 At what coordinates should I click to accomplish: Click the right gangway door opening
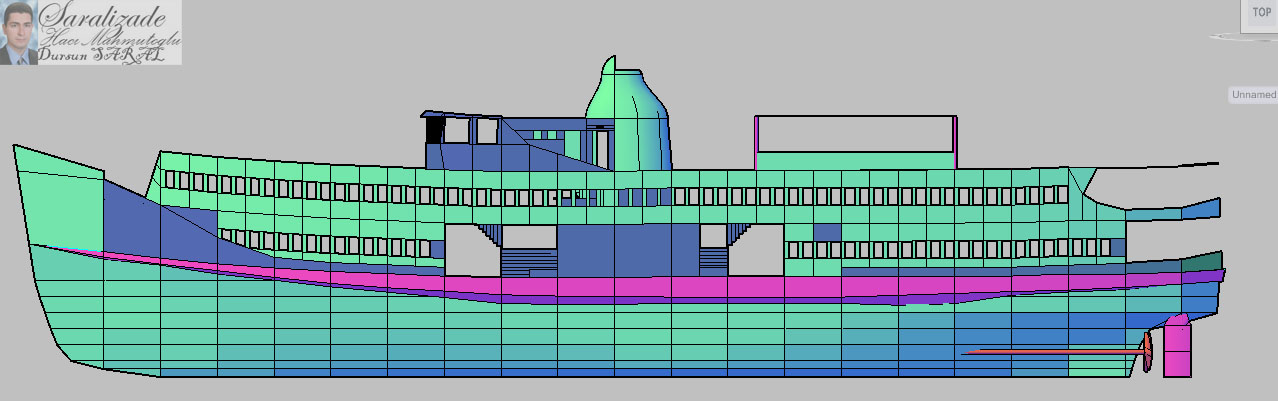(x=755, y=250)
